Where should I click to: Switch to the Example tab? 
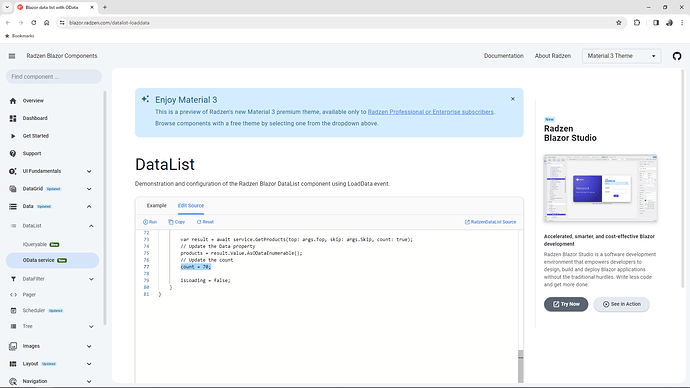click(x=157, y=205)
